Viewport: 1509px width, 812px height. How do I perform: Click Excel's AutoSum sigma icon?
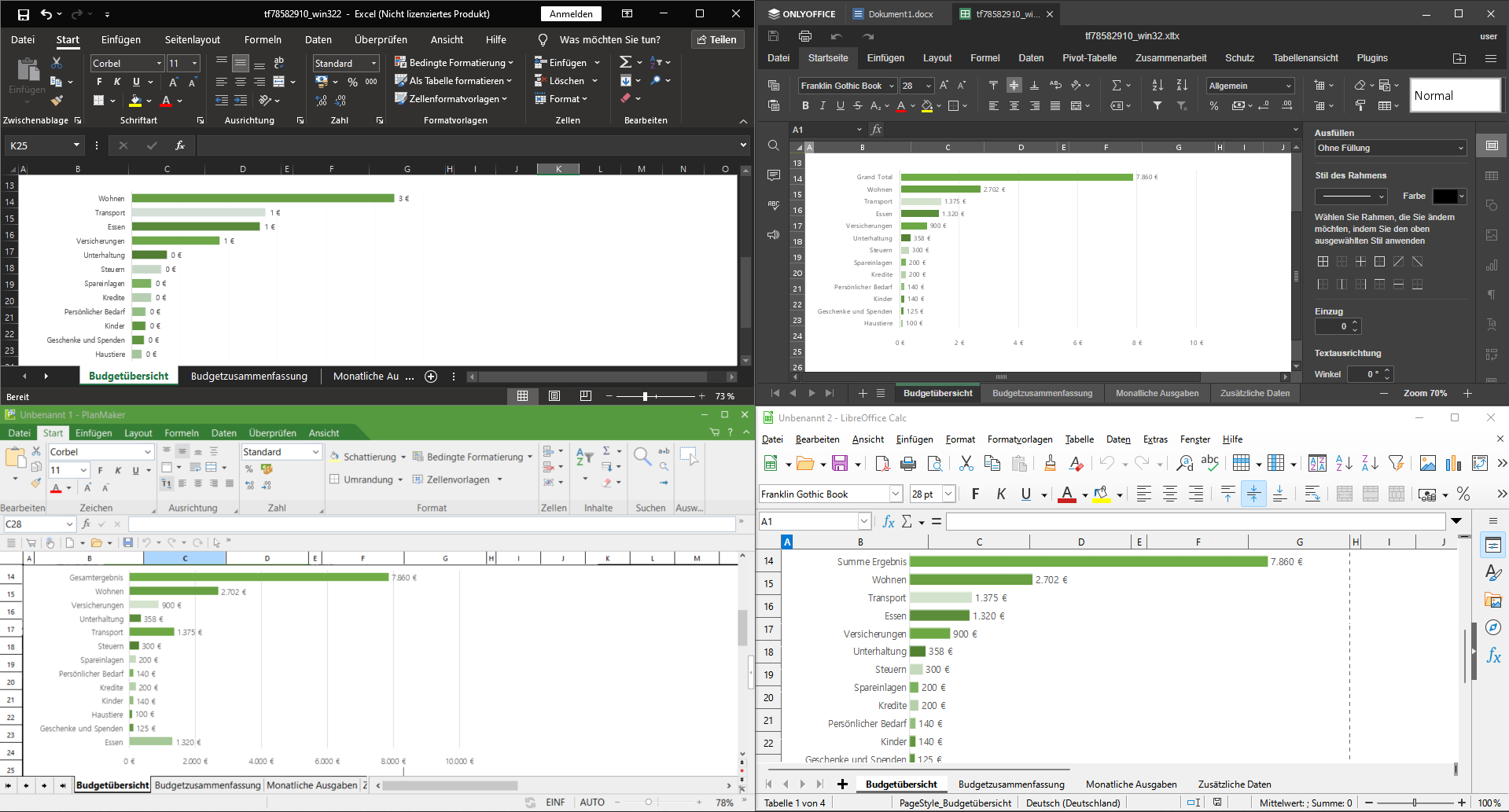click(x=625, y=62)
